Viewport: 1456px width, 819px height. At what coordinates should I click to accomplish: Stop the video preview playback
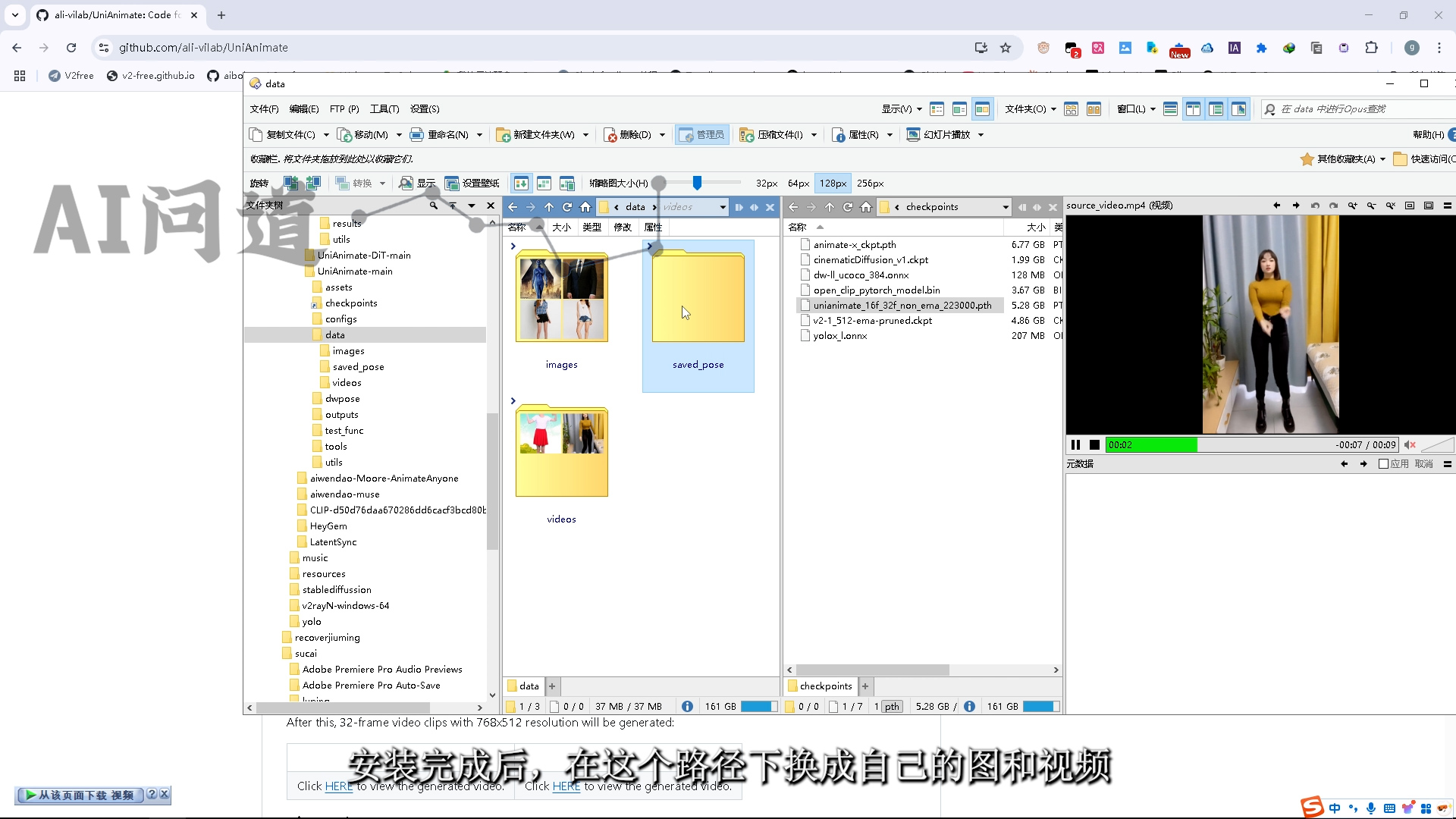1094,445
